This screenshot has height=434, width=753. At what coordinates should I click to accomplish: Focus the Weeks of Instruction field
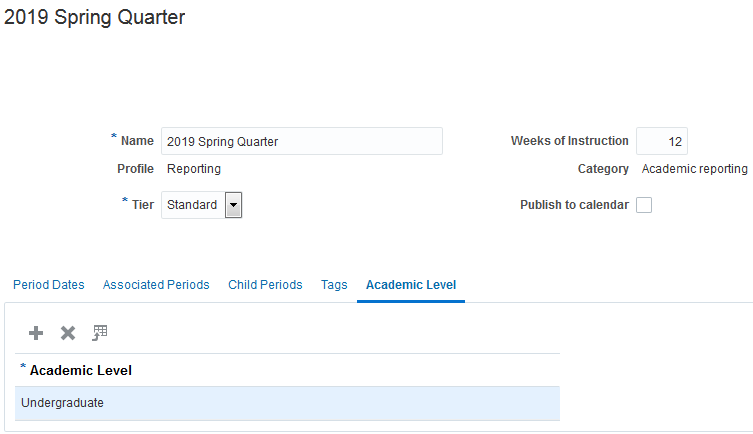(662, 141)
